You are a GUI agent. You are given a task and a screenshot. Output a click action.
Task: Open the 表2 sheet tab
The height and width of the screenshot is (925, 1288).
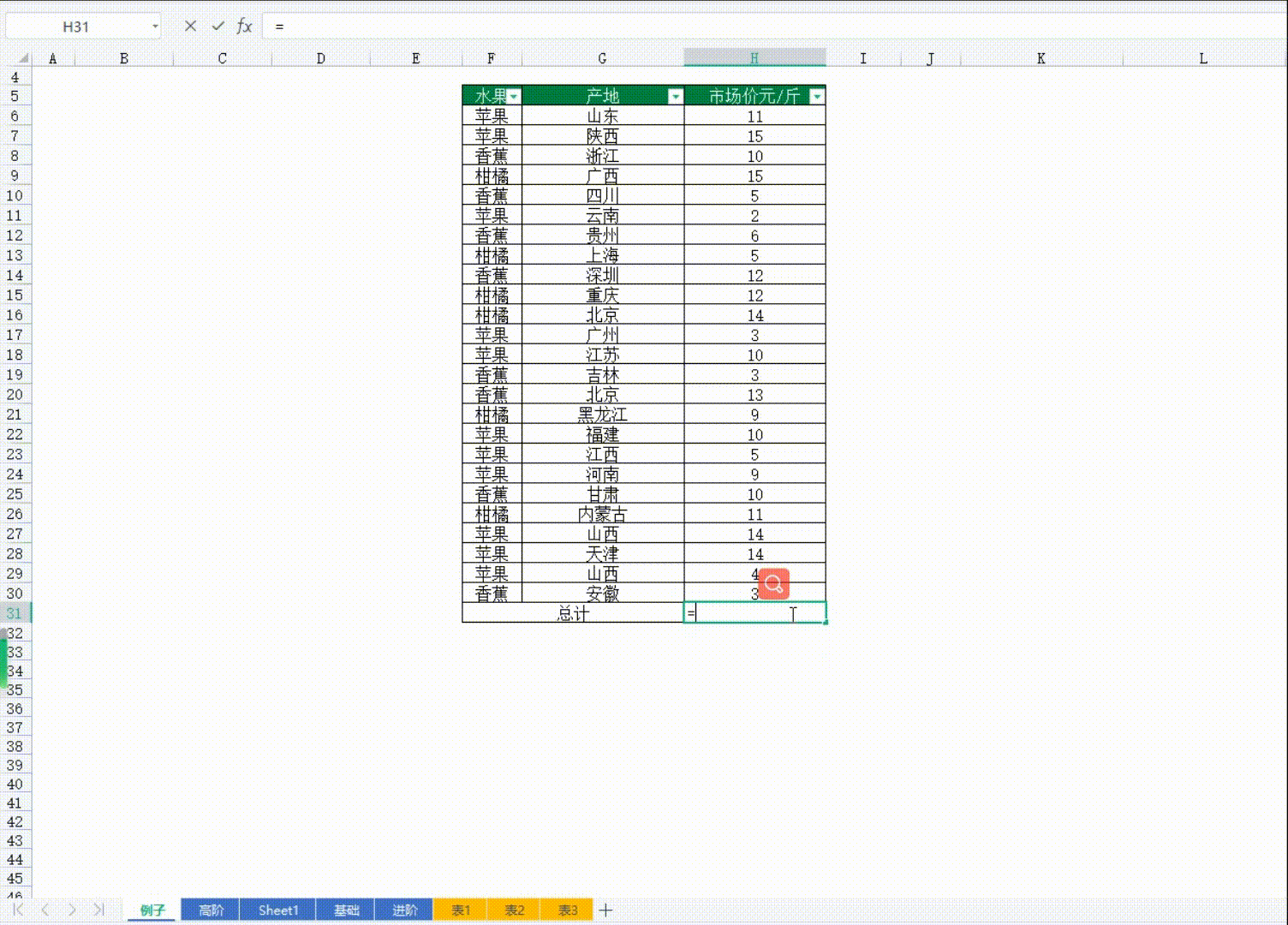(514, 910)
